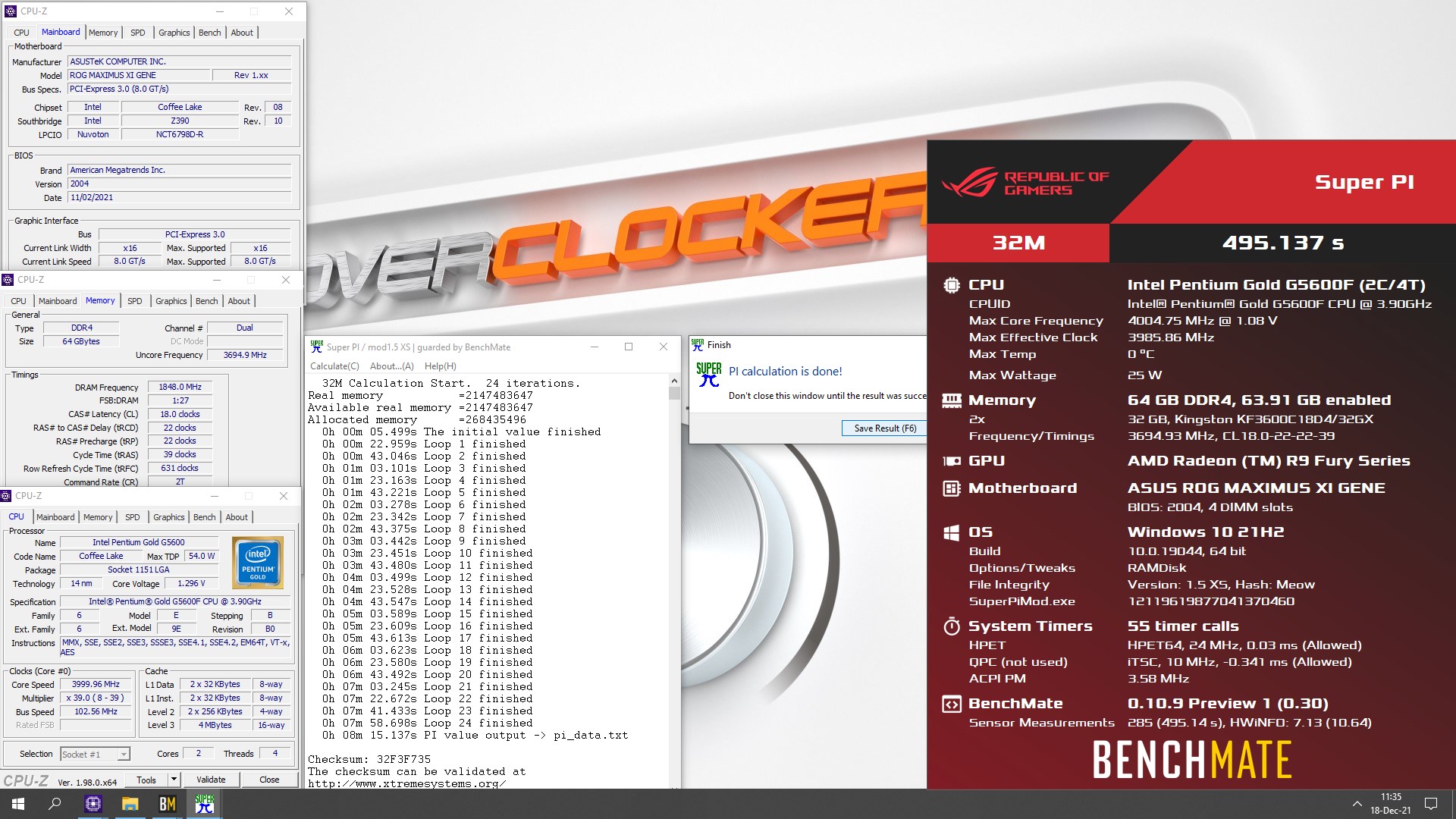Click the 495.137 s score text
This screenshot has height=819, width=1456.
1283,243
